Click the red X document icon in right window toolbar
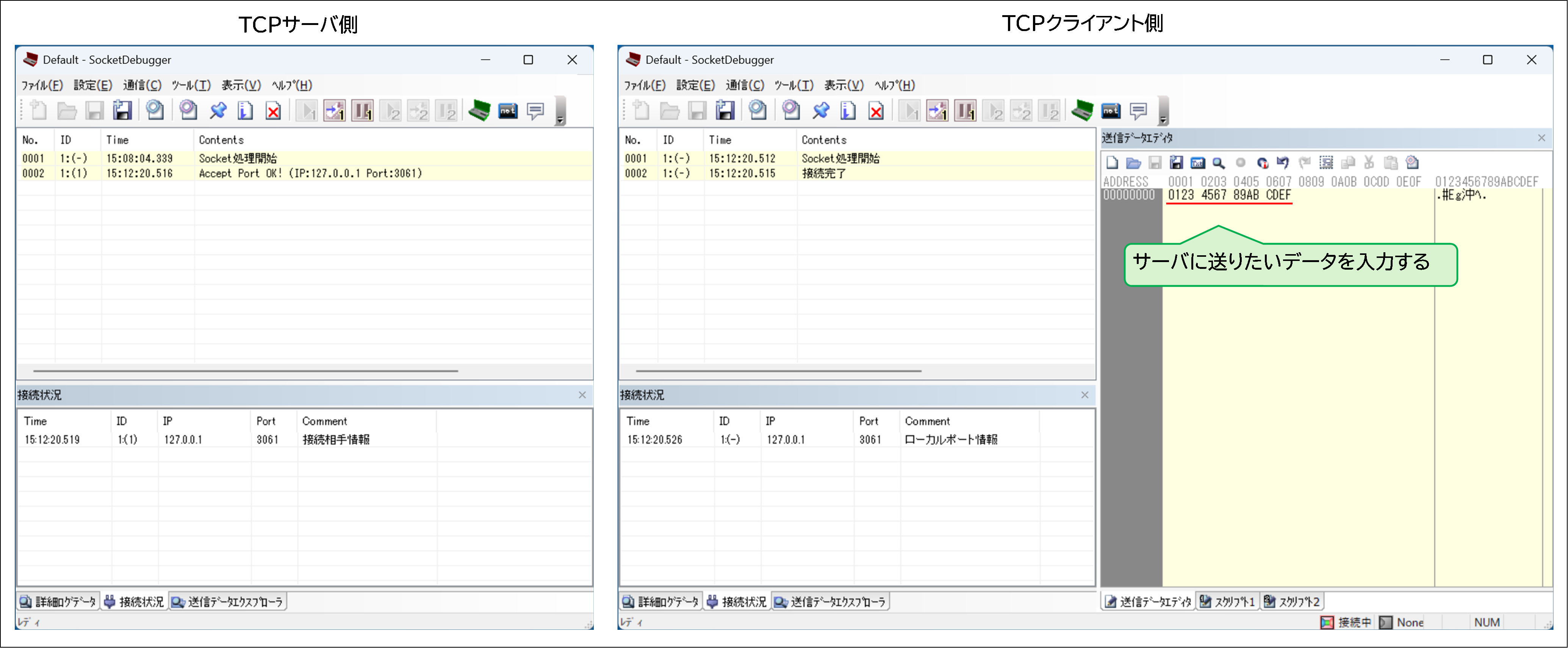The width and height of the screenshot is (1568, 648). [876, 111]
